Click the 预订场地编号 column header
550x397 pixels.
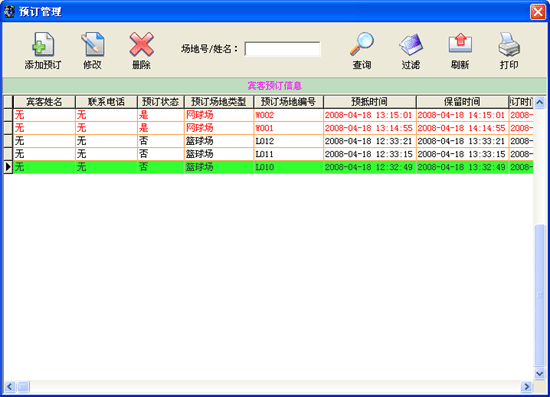pyautogui.click(x=288, y=102)
